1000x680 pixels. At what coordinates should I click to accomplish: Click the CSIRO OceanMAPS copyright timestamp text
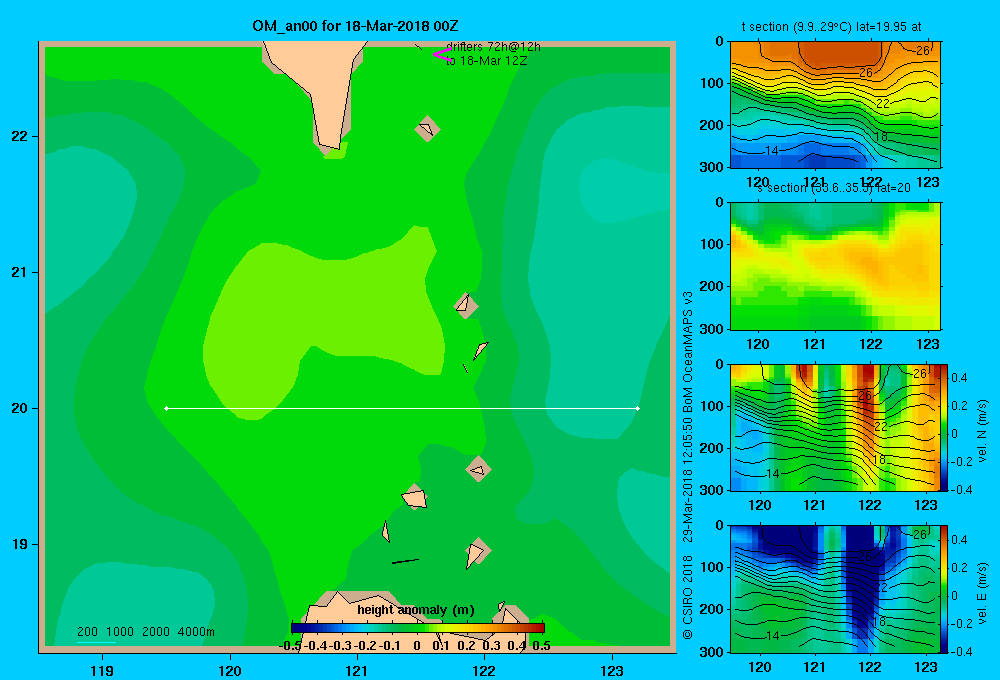(x=688, y=466)
